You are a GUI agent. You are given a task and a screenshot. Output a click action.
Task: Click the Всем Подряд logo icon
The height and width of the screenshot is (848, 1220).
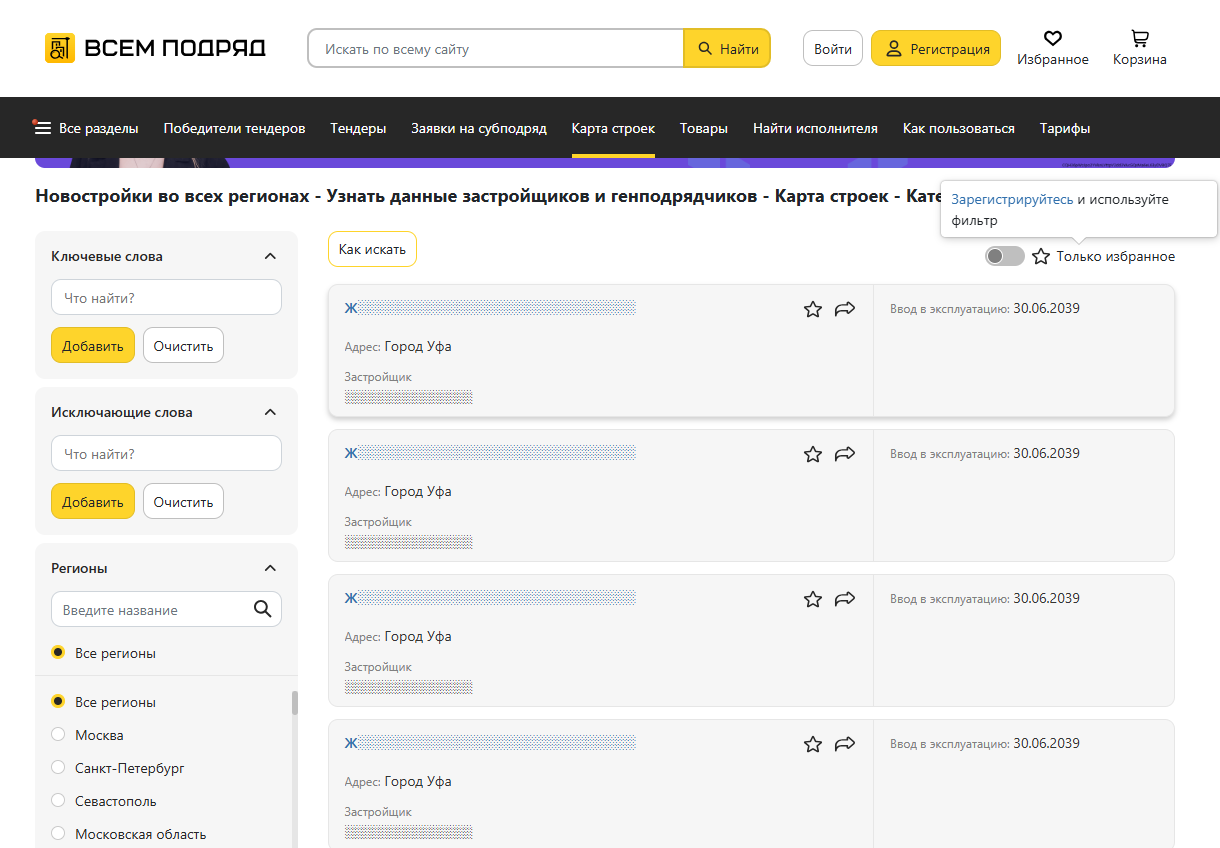(x=60, y=48)
